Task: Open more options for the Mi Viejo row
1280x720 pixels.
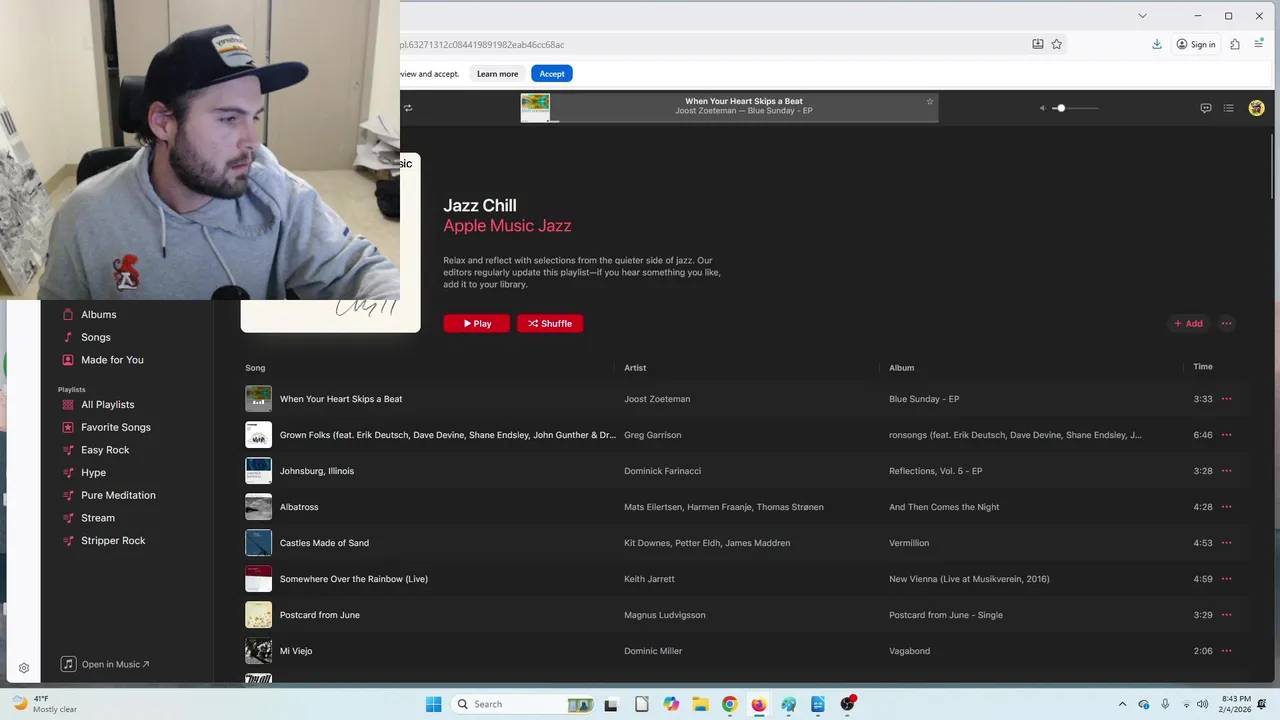Action: click(x=1227, y=651)
